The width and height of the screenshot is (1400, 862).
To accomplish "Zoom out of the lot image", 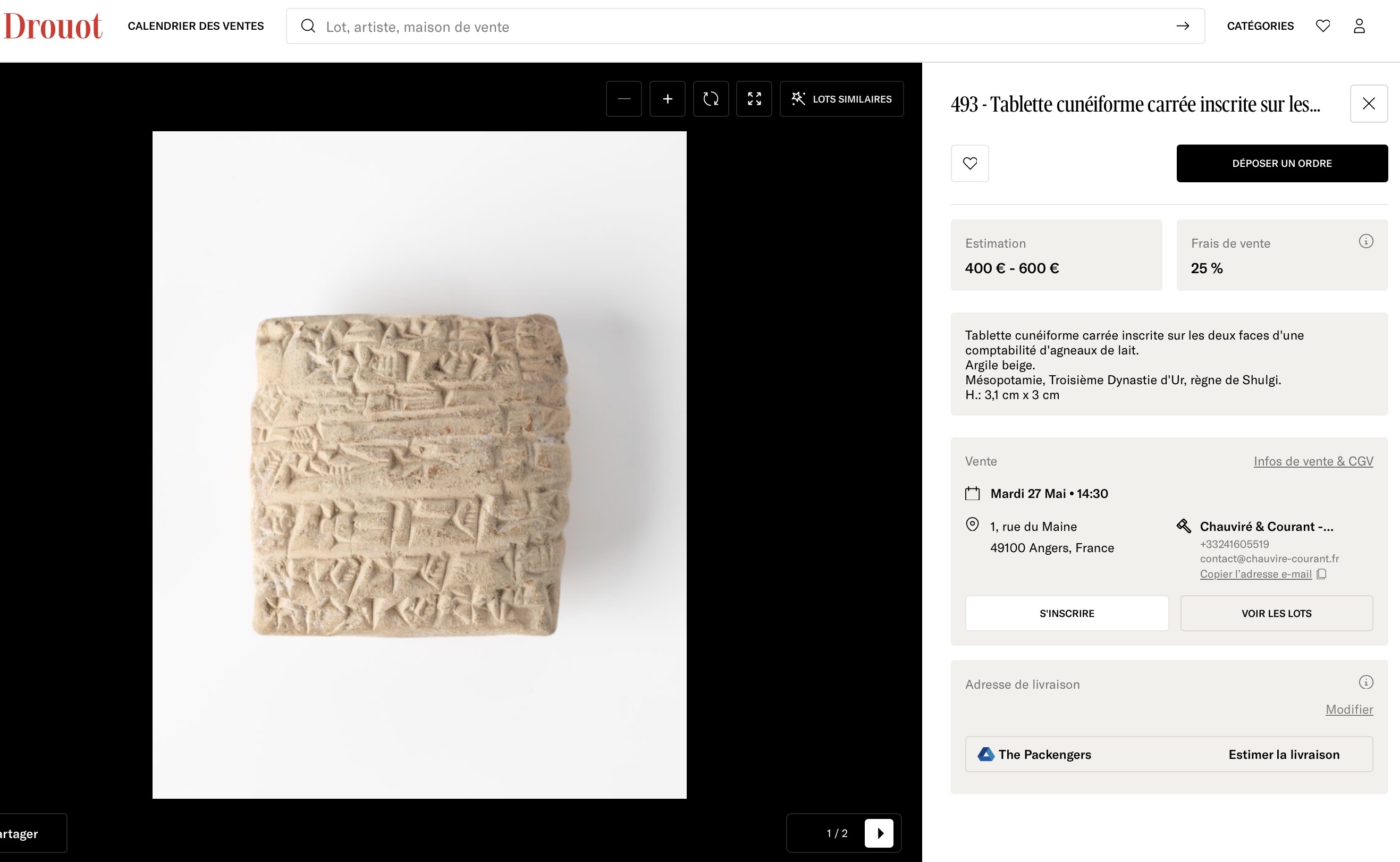I will (623, 99).
